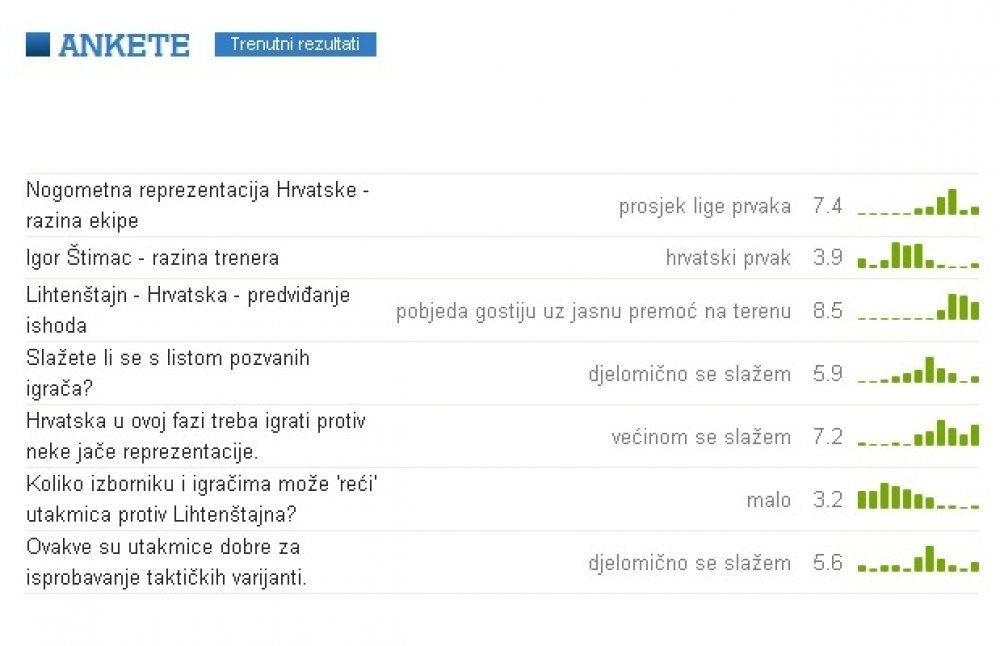
Task: Open the Trenutni rezultati tab
Action: (295, 44)
